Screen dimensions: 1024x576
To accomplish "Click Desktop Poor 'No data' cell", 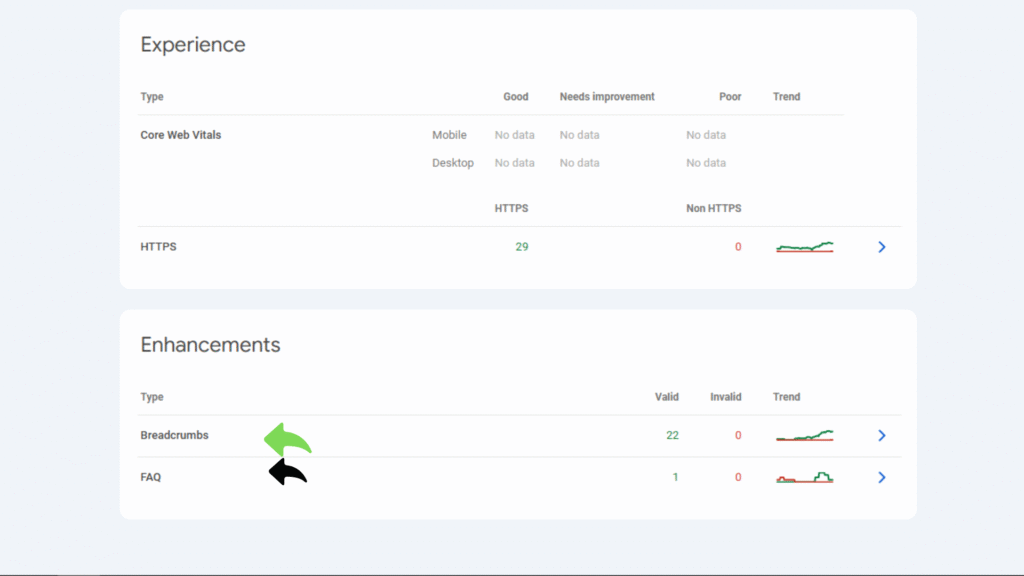I will click(x=705, y=163).
